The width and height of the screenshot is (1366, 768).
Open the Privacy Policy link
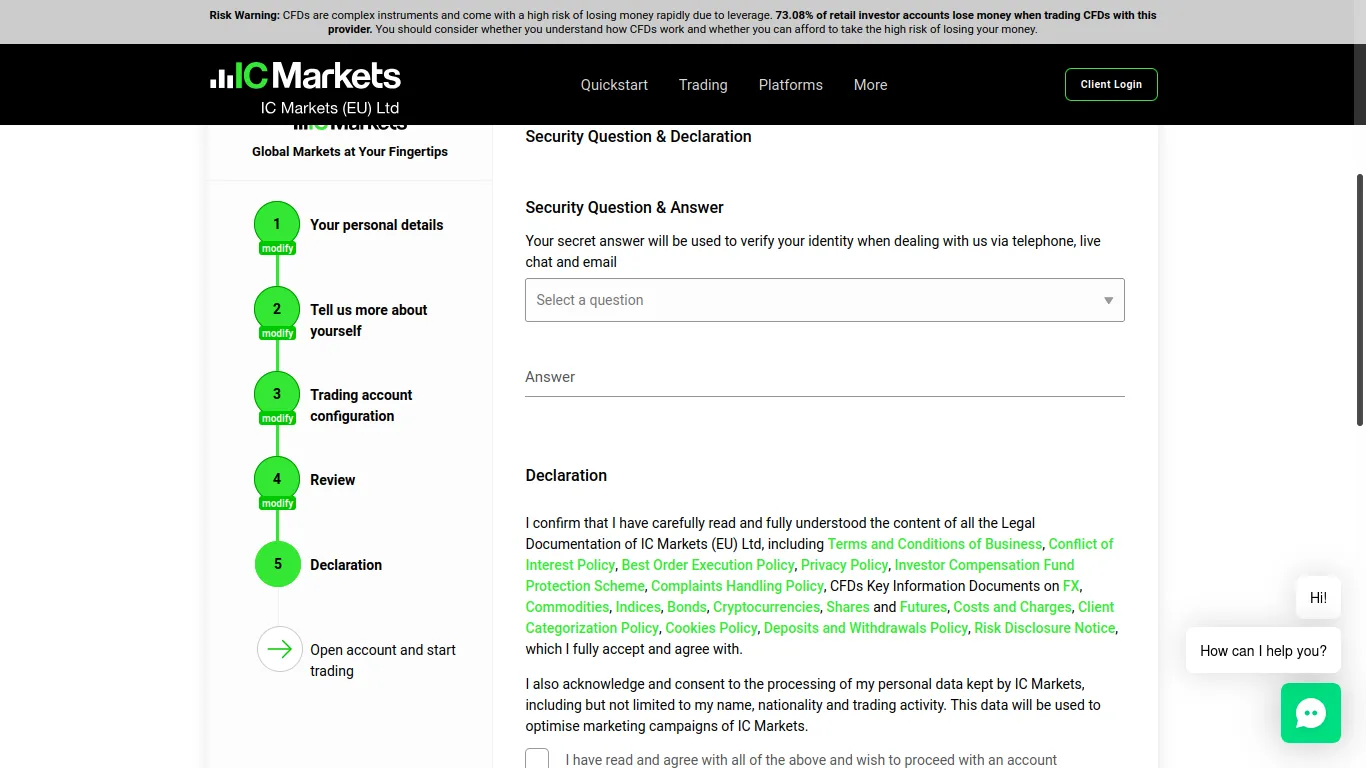point(844,565)
